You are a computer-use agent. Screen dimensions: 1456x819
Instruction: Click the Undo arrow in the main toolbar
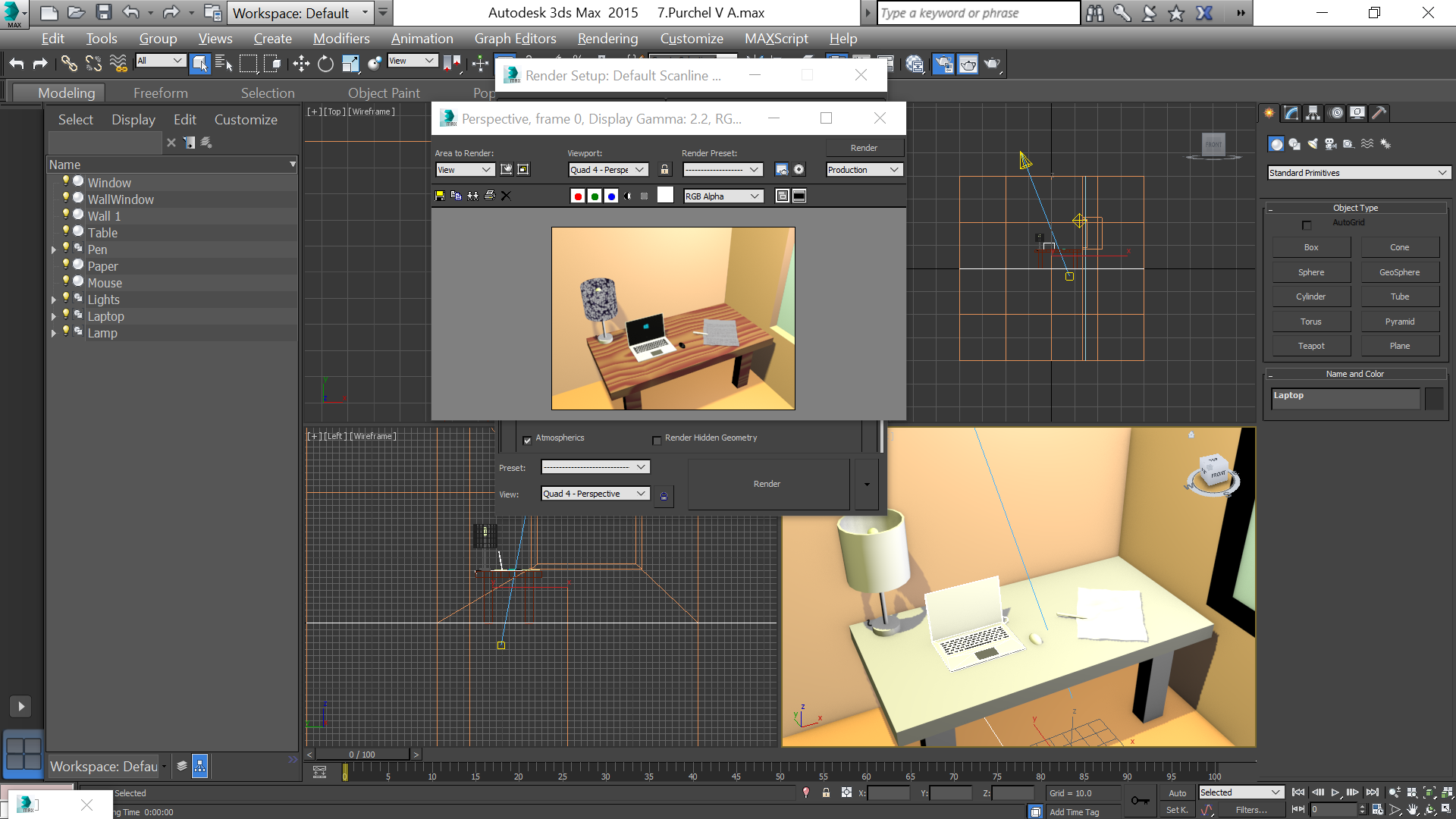(17, 64)
